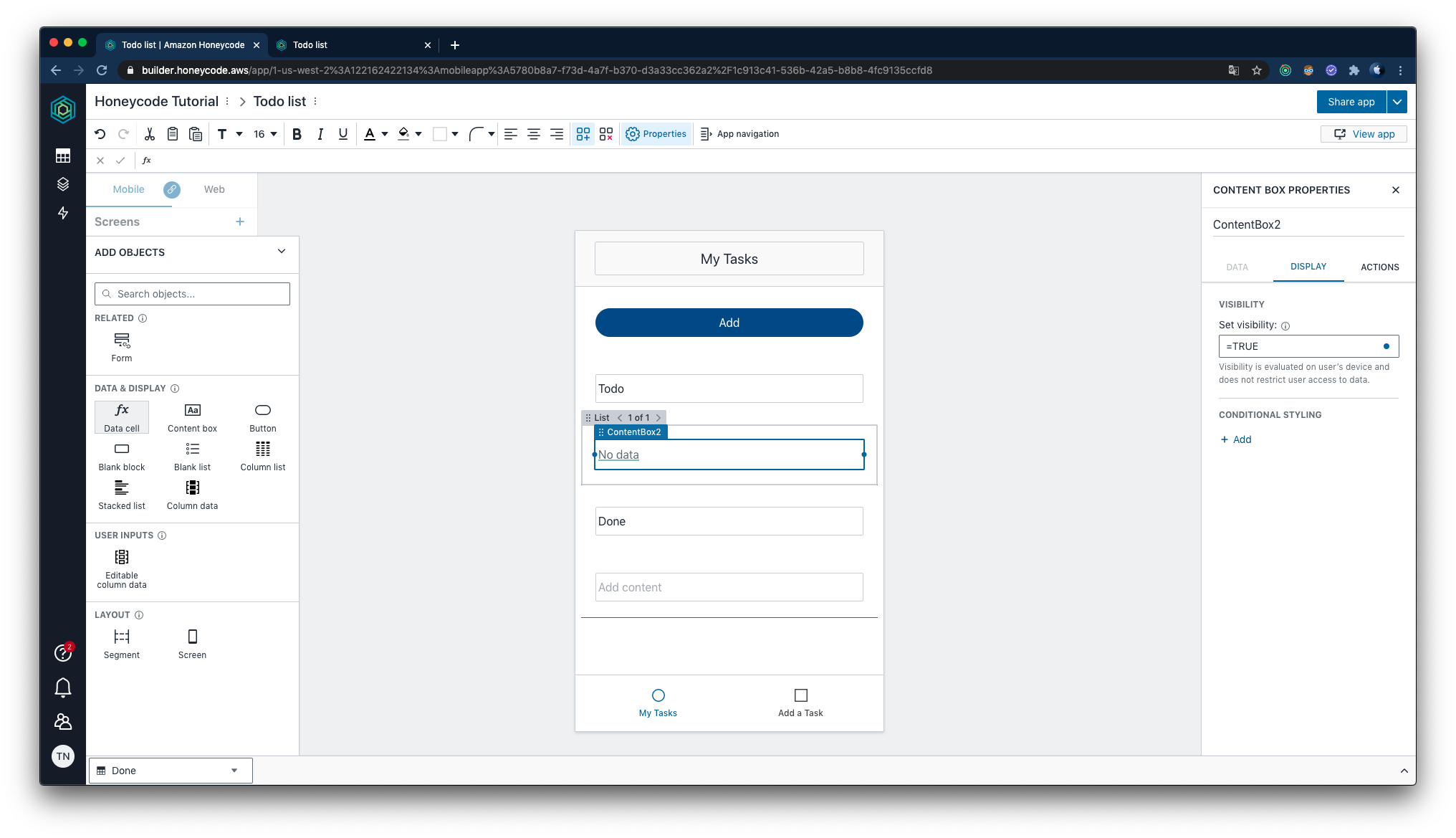Select the Editable column data object
The image size is (1456, 838).
click(x=122, y=569)
